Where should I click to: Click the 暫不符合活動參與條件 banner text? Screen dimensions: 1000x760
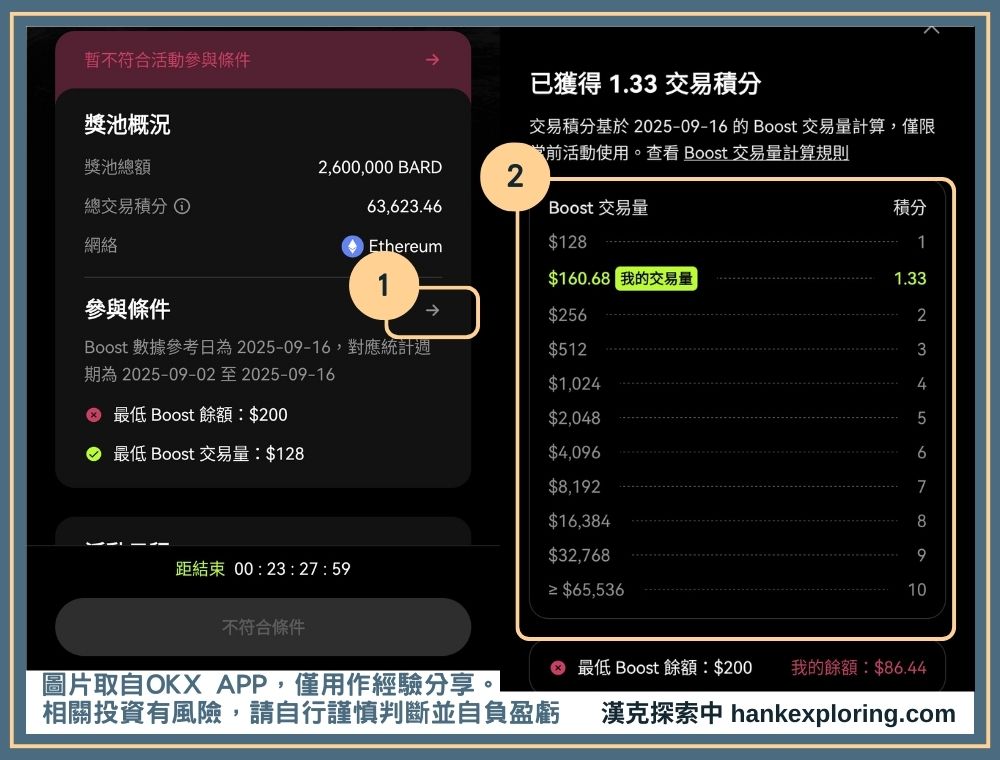(x=167, y=60)
